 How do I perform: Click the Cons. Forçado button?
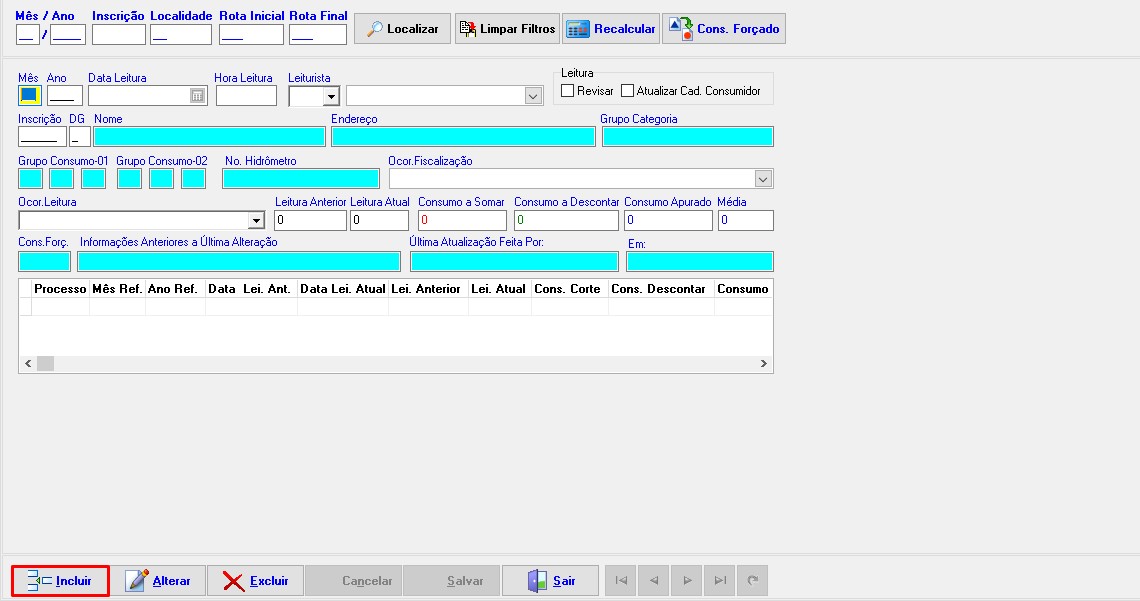(723, 29)
